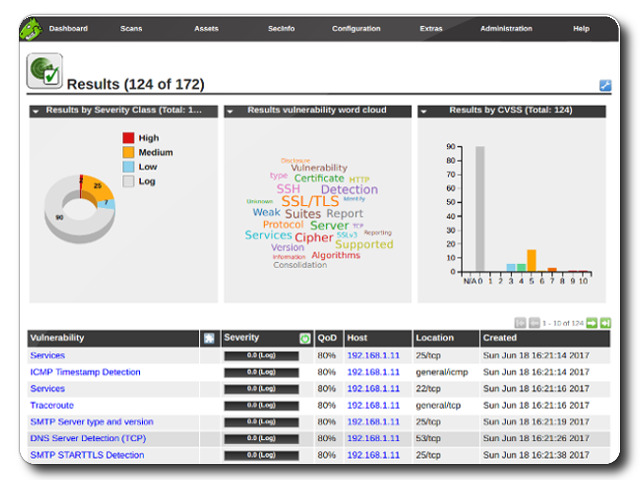
Task: Sort the table by the Created column
Action: pos(500,339)
